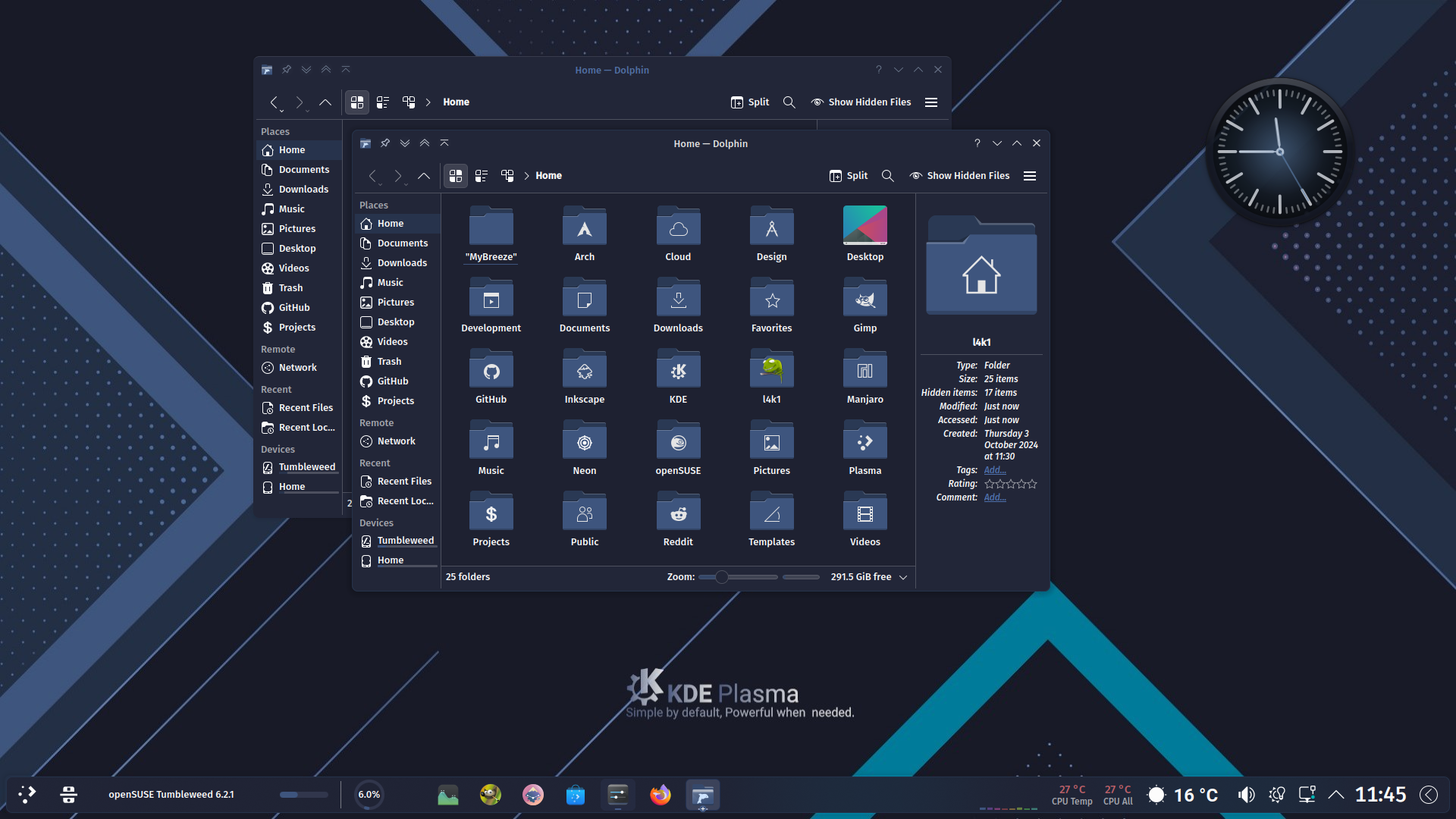Switch to Details view mode in front window
The width and height of the screenshot is (1456, 819).
[x=507, y=176]
